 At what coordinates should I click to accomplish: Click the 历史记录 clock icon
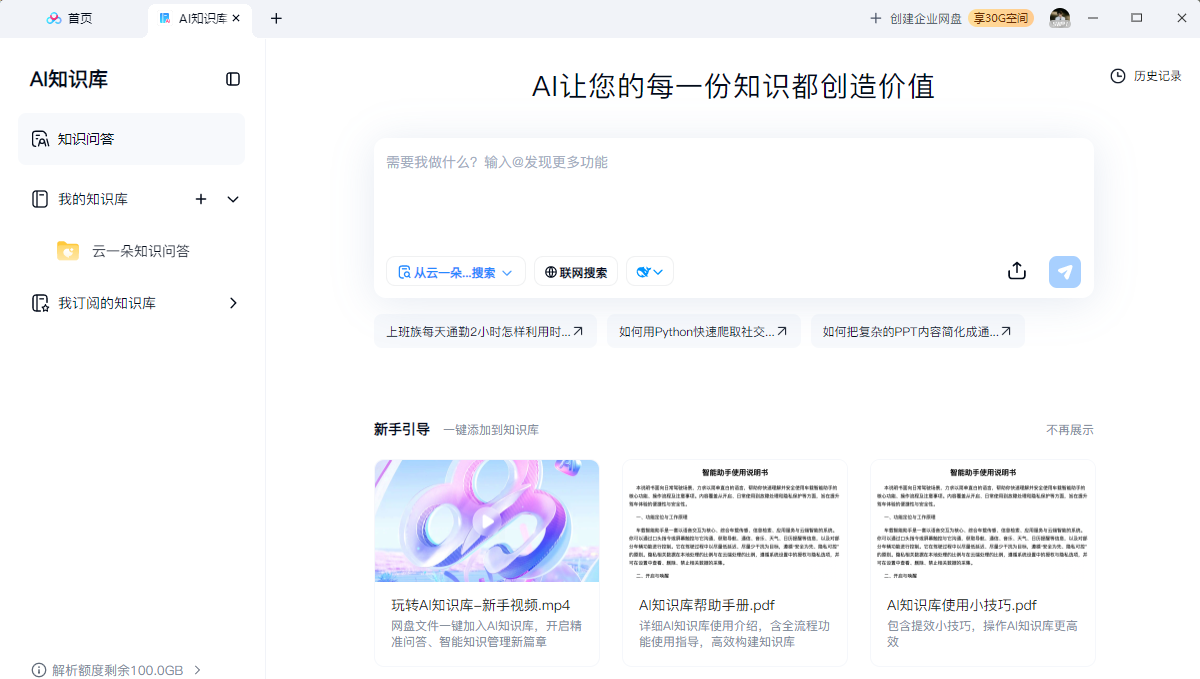[x=1118, y=76]
